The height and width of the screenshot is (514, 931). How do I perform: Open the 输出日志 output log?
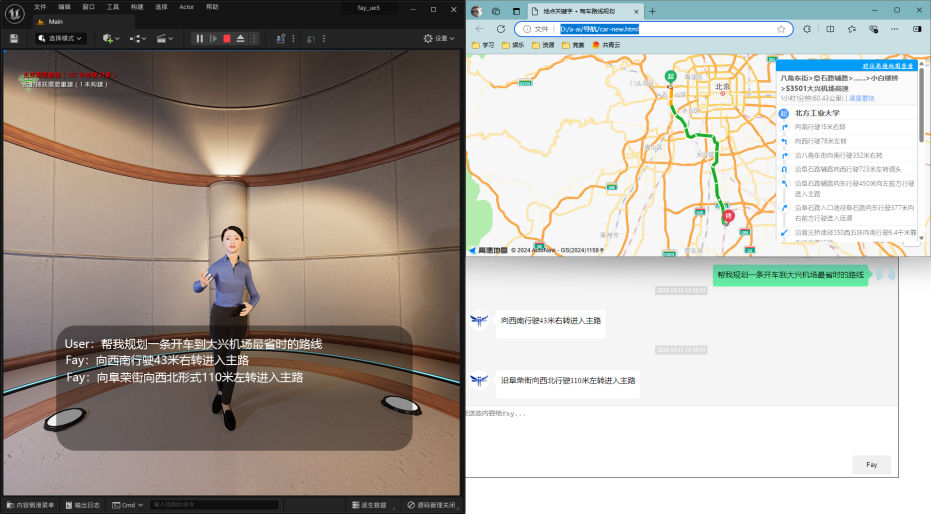tap(82, 505)
